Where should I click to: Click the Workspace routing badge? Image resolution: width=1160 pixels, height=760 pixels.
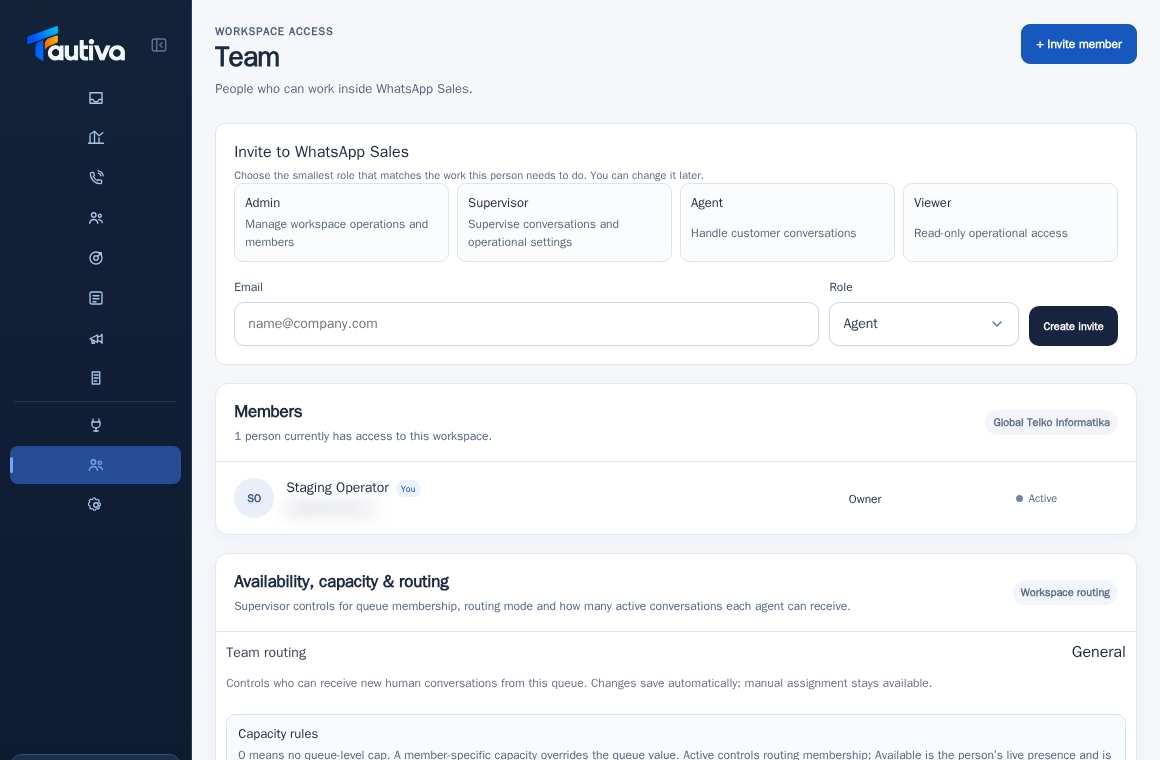click(1065, 593)
